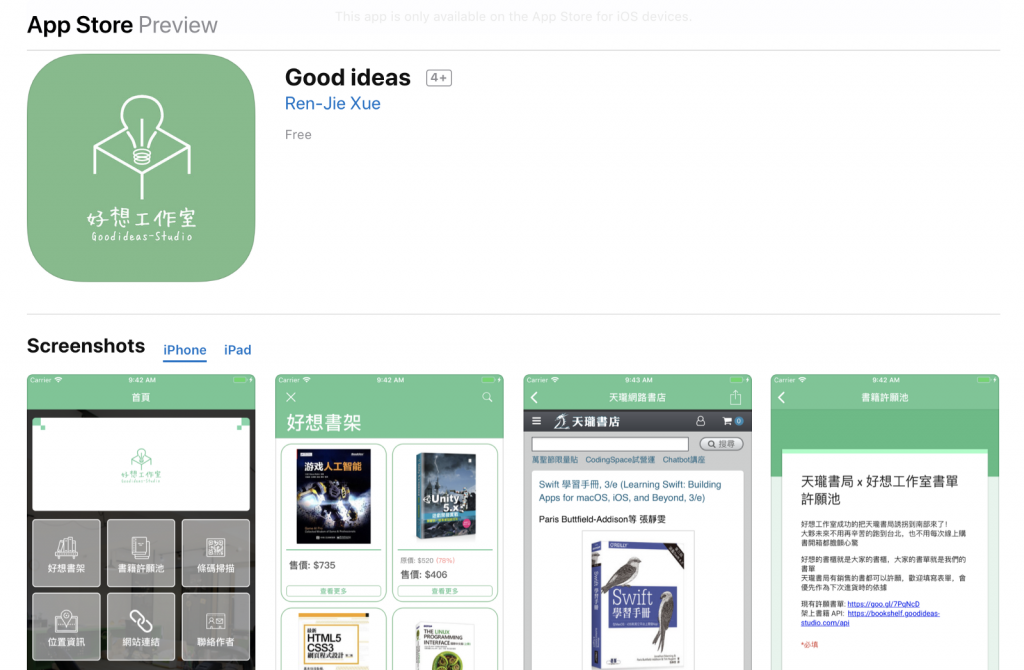Screen dimensions: 1024x670
Task: Click the 萬聖節限量貼 link
Action: [555, 460]
